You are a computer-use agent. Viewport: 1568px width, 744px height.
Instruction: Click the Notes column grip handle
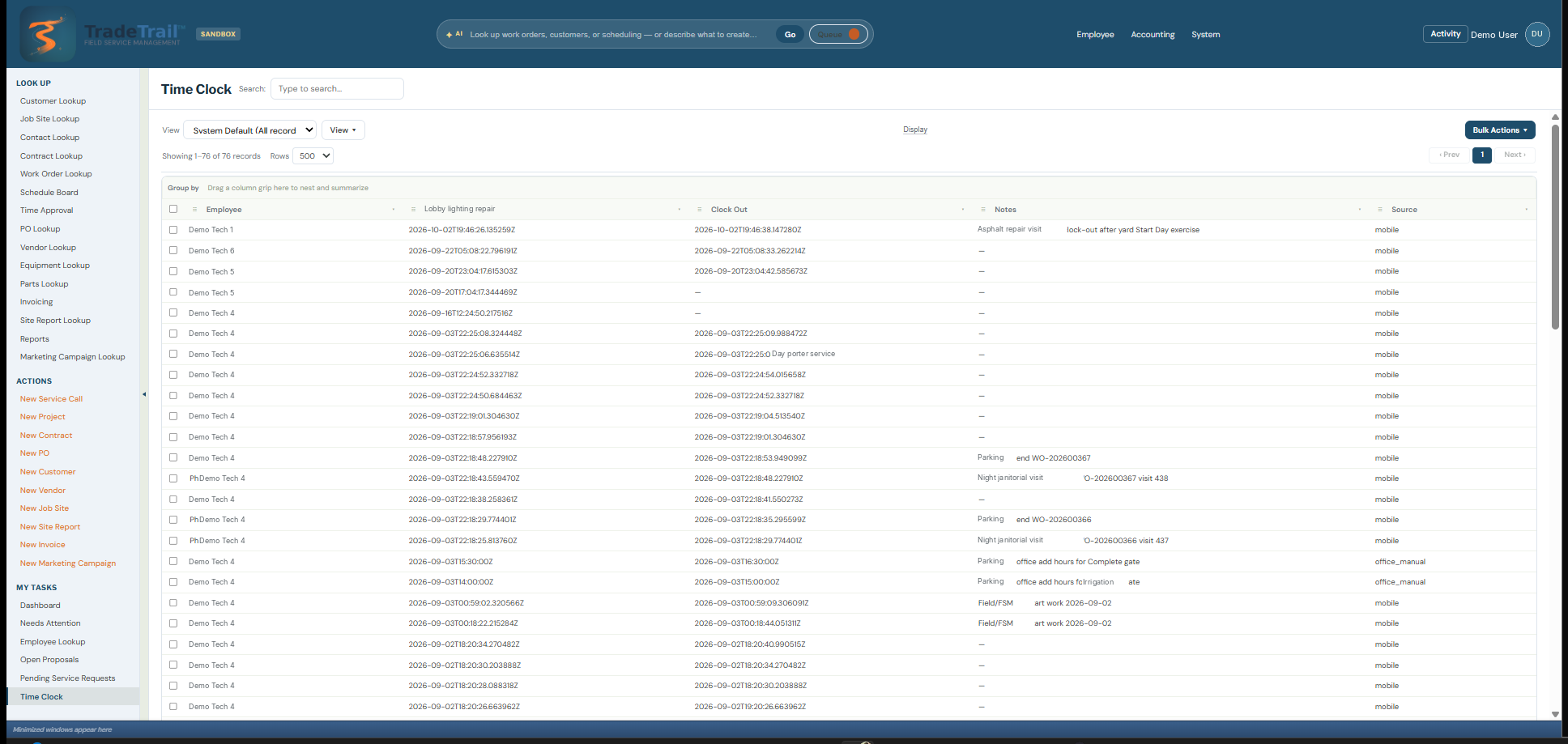(x=983, y=210)
